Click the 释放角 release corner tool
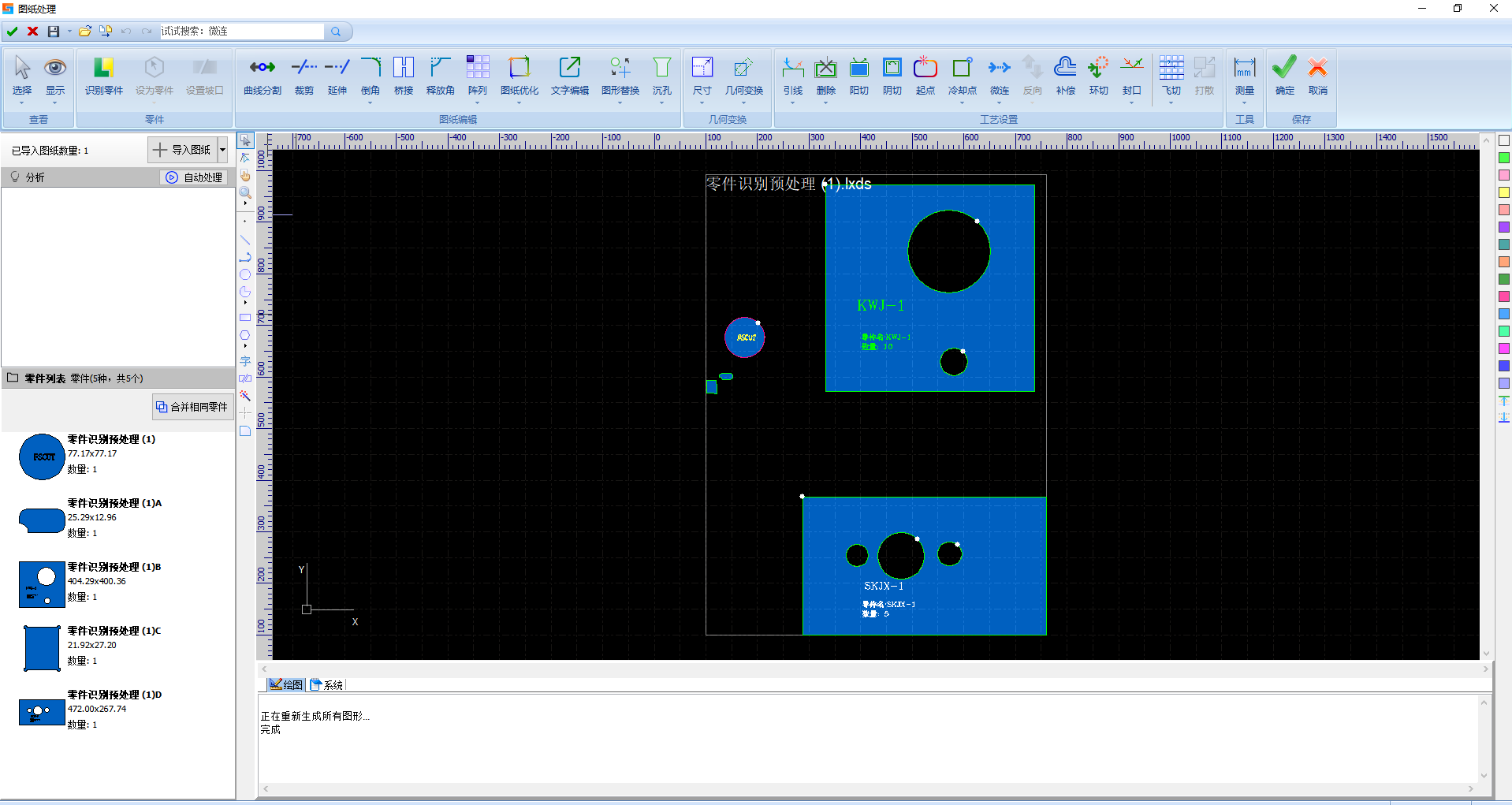The image size is (1512, 805). coord(440,76)
